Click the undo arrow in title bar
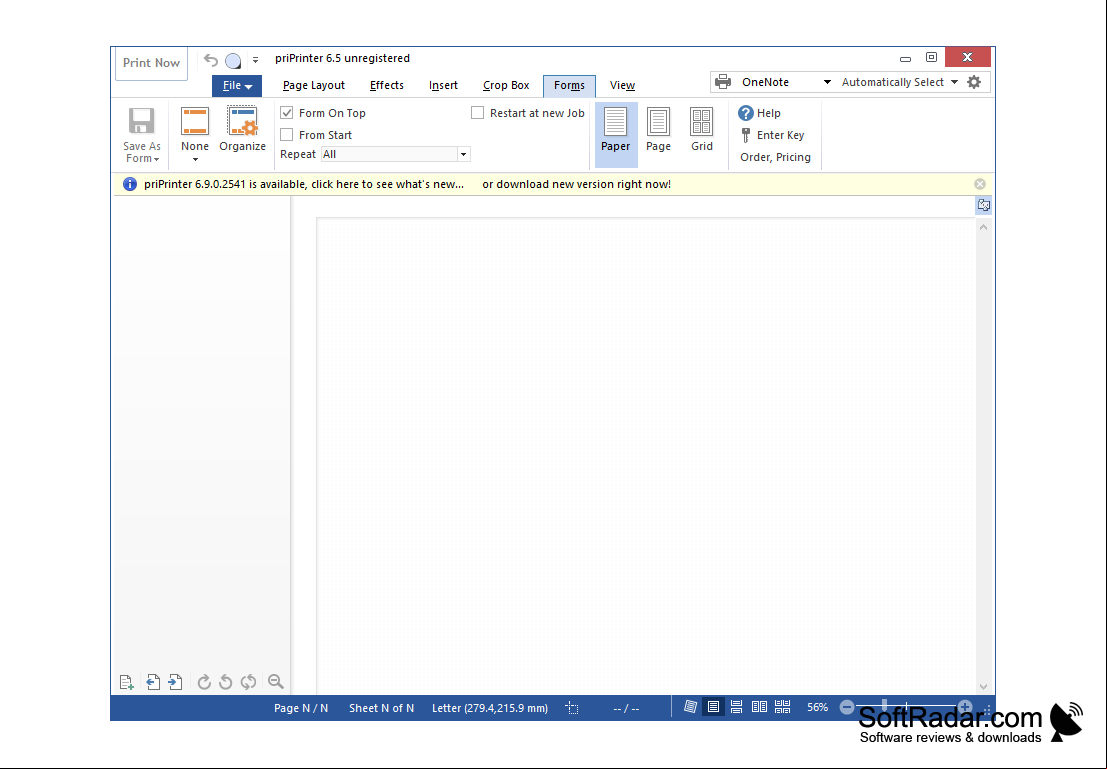Image resolution: width=1107 pixels, height=769 pixels. point(210,60)
